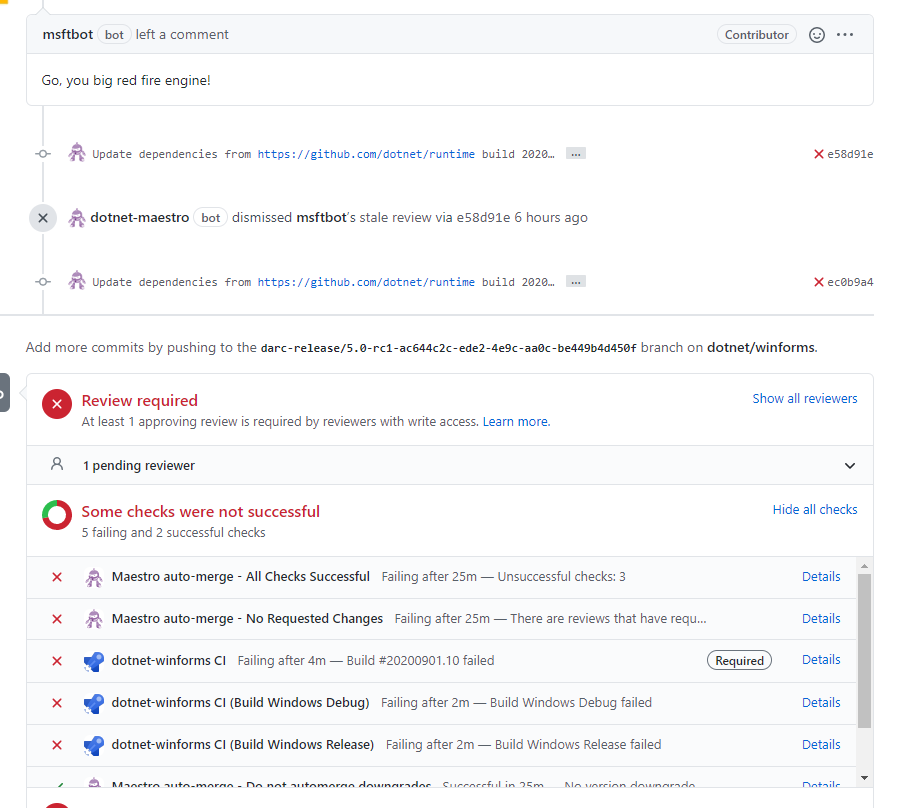Viewport: 912px width, 808px height.
Task: Click the red X beside commit ec0b9a4
Action: [818, 281]
